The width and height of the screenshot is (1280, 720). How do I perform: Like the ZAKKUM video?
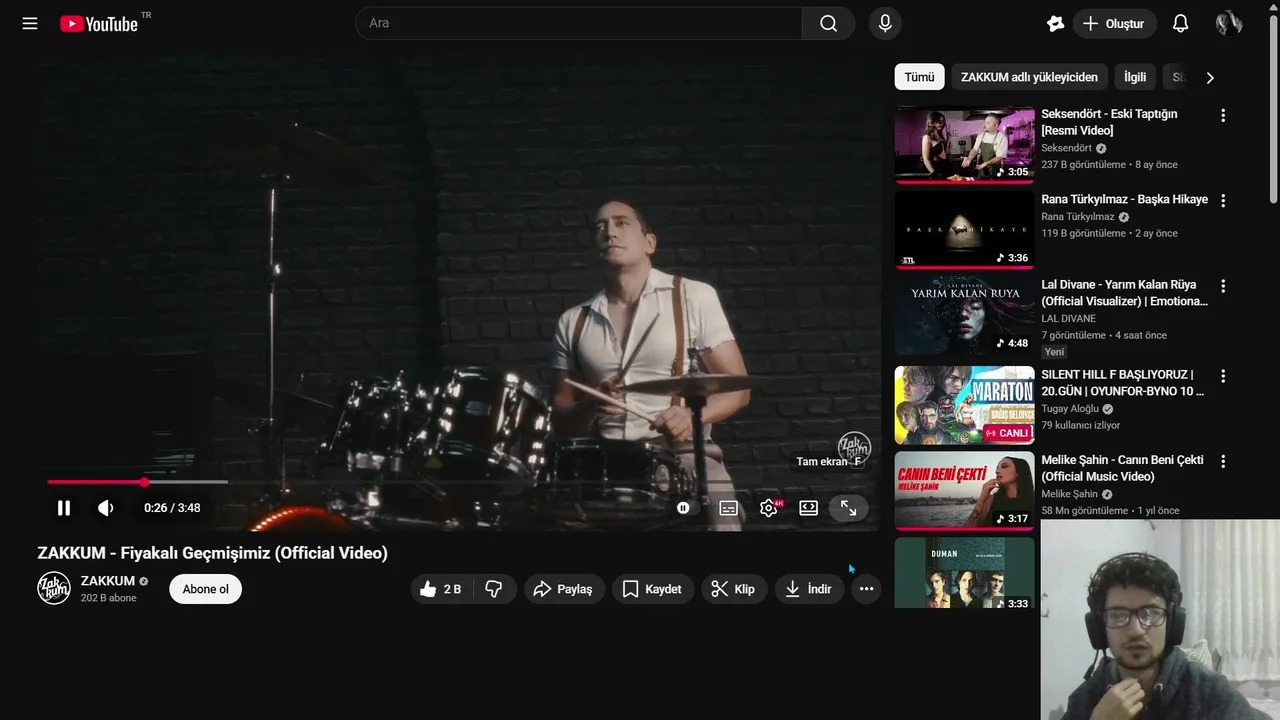click(x=441, y=589)
